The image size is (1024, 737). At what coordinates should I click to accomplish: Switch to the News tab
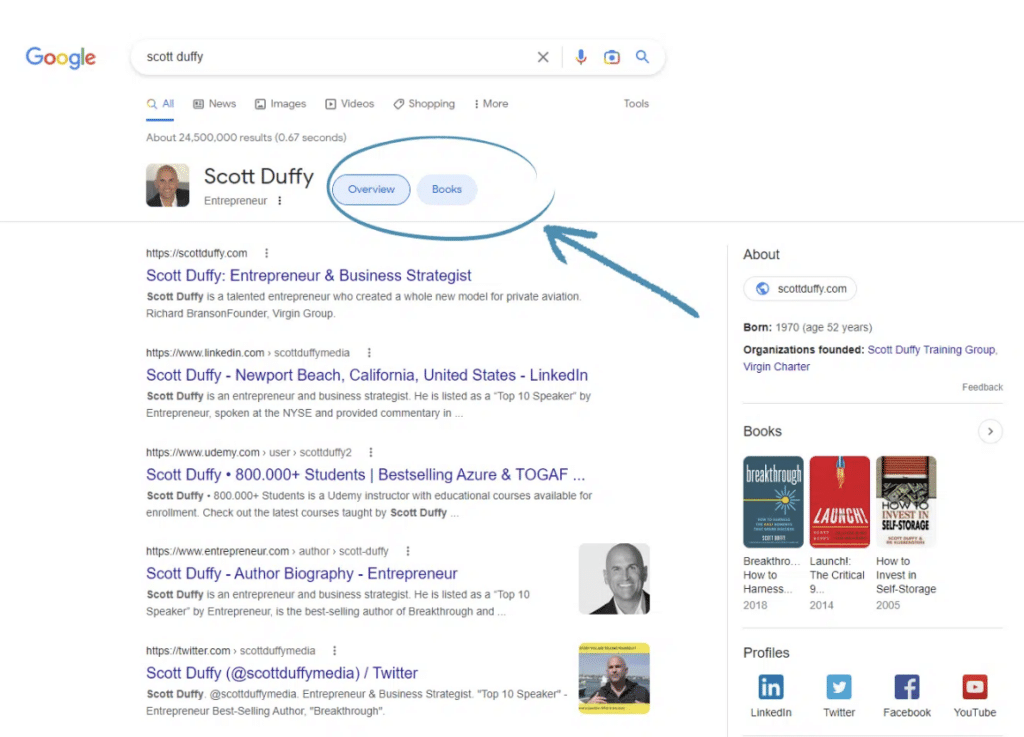click(215, 104)
